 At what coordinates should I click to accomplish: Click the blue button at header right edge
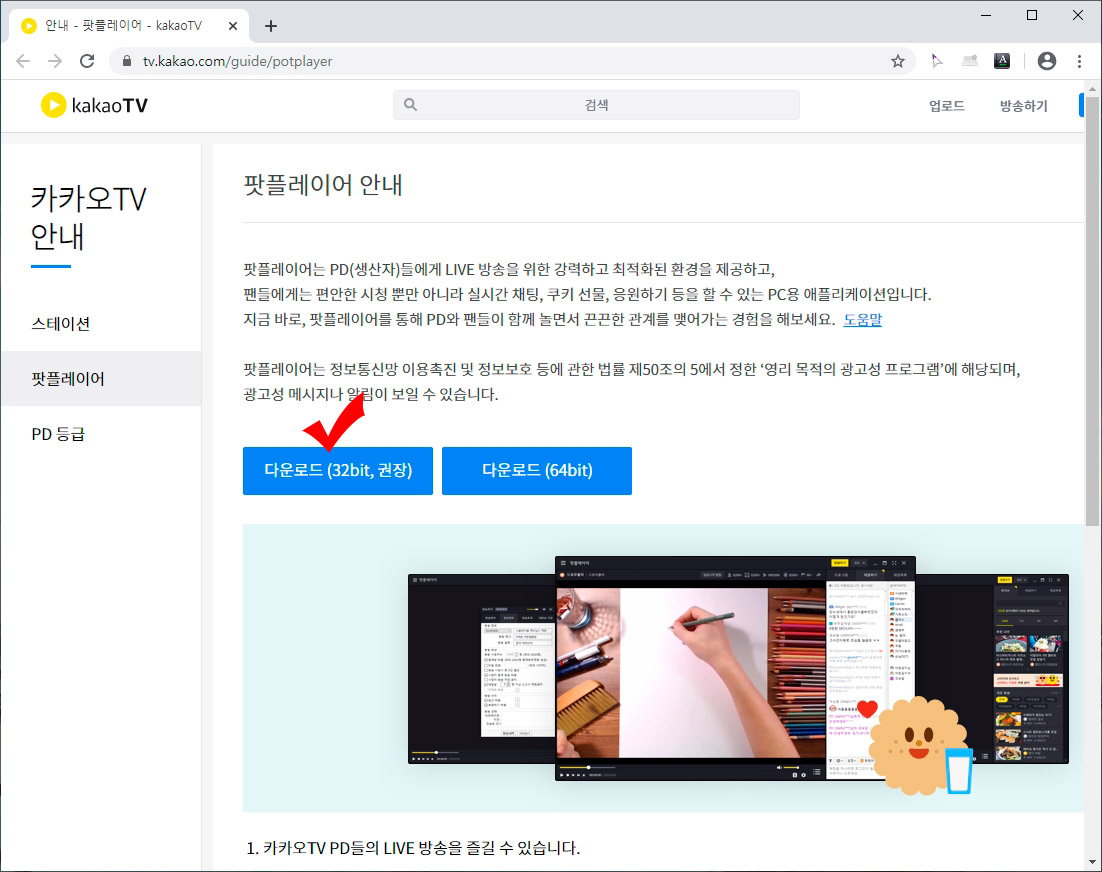click(x=1082, y=105)
